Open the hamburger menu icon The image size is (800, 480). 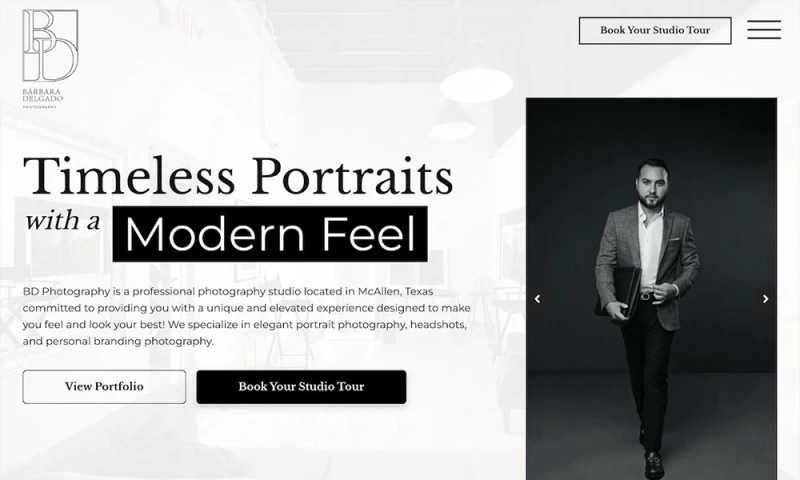(x=764, y=30)
